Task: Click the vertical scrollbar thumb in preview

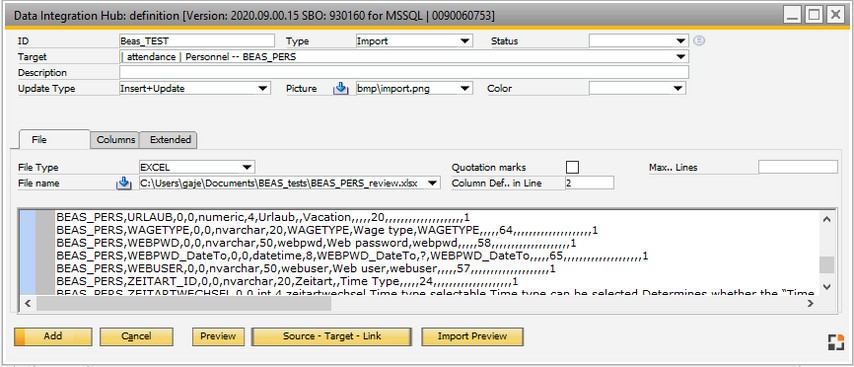Action: click(826, 265)
